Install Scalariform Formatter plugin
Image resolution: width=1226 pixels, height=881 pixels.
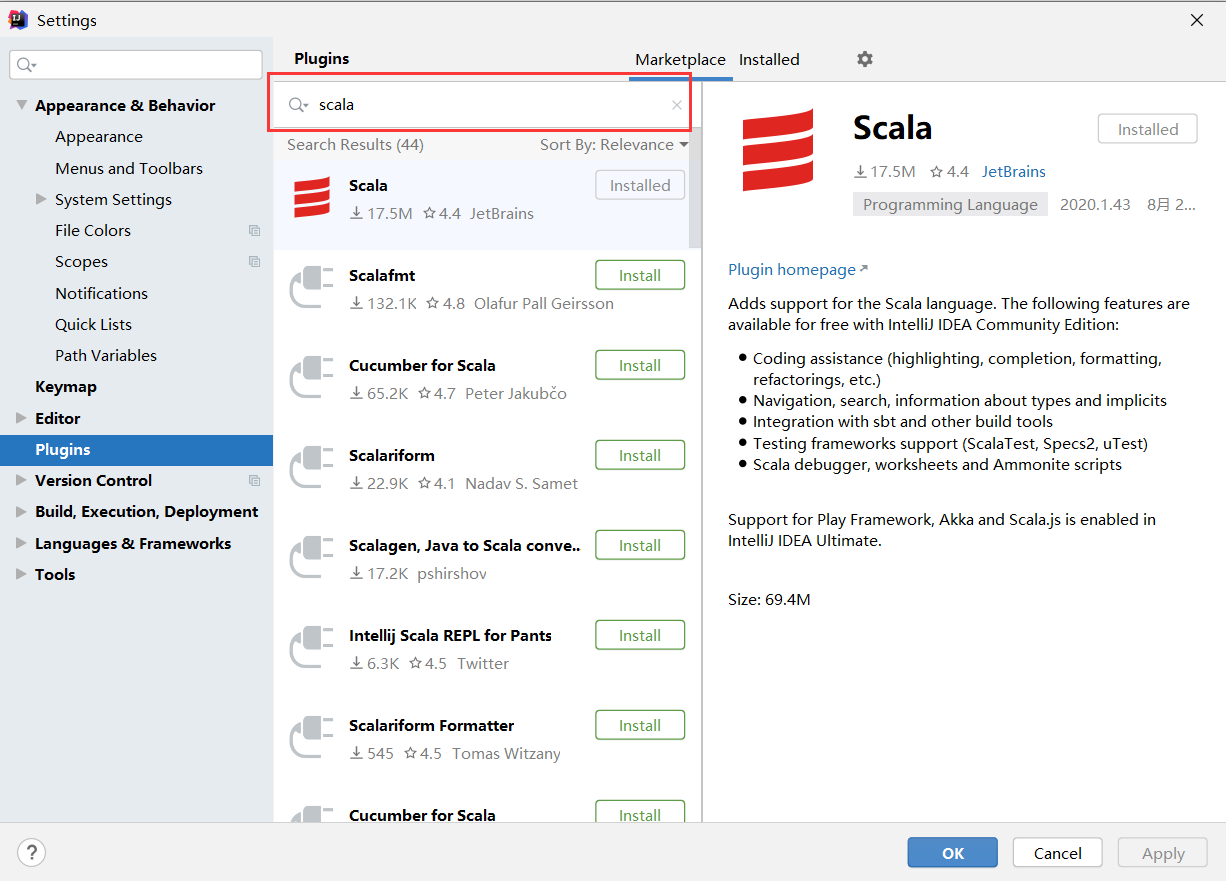click(x=640, y=725)
